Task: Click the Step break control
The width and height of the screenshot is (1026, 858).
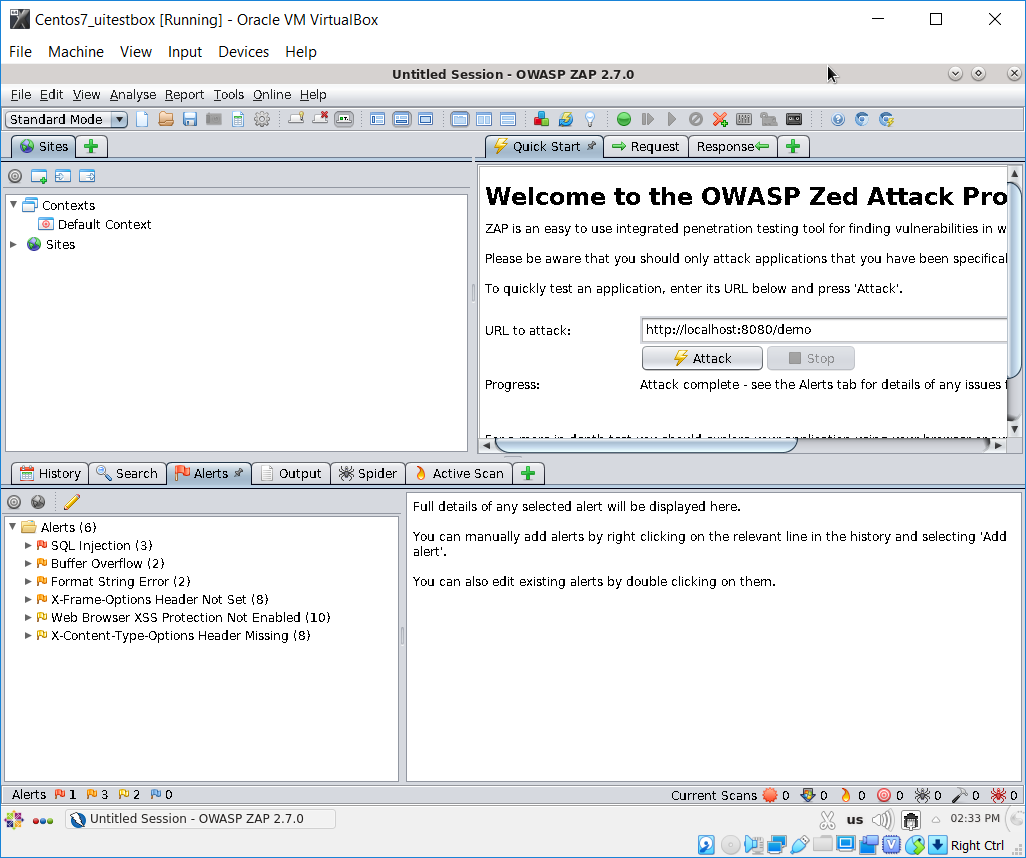Action: [648, 119]
